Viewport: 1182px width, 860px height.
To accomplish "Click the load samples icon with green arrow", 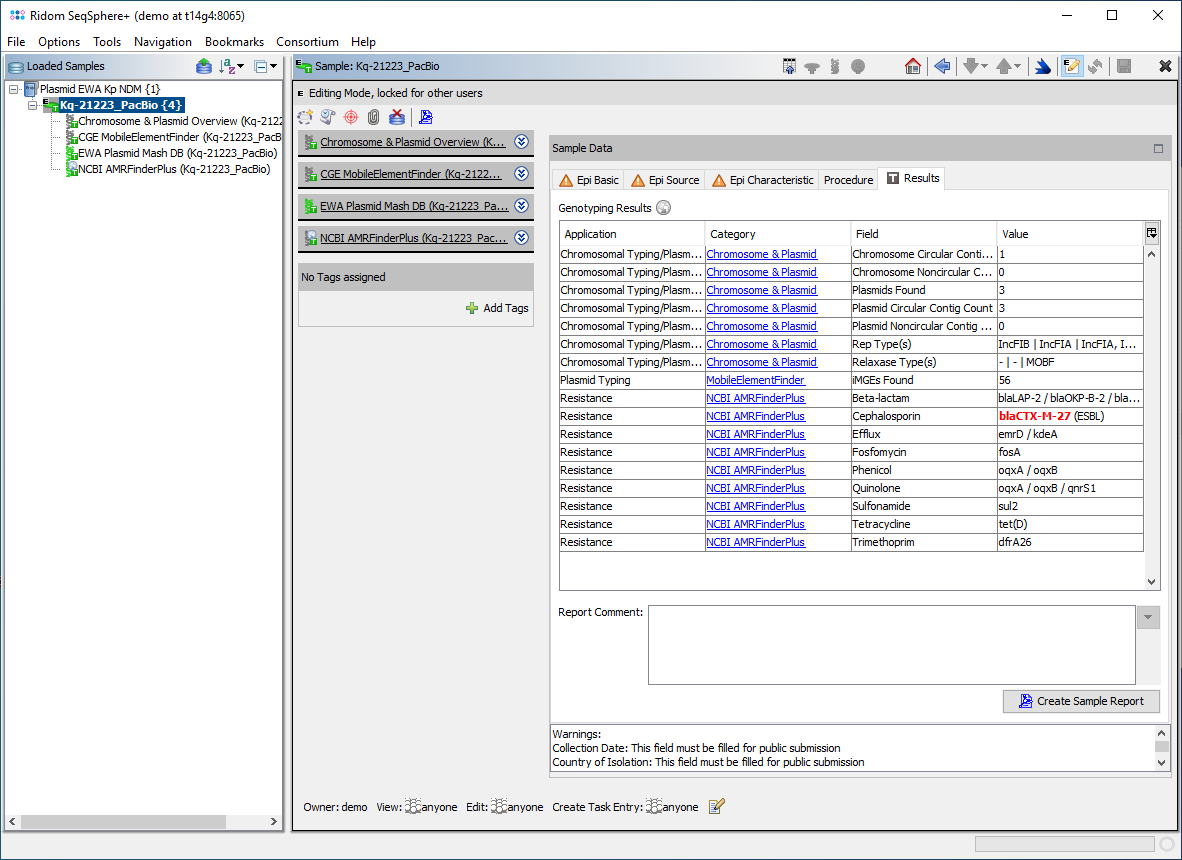I will coord(203,66).
